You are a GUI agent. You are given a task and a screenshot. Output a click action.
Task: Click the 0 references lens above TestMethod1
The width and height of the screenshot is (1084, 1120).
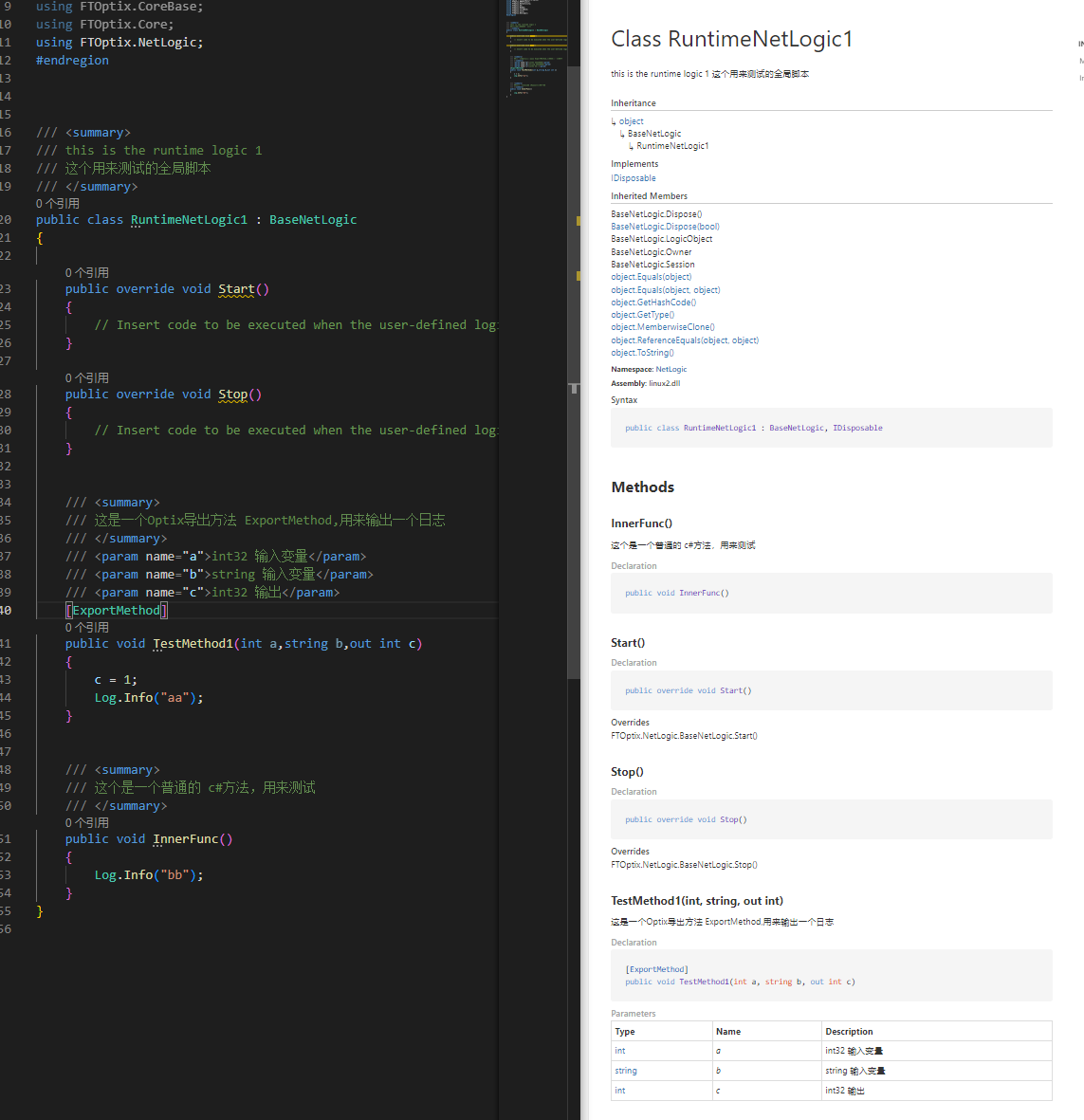click(86, 627)
